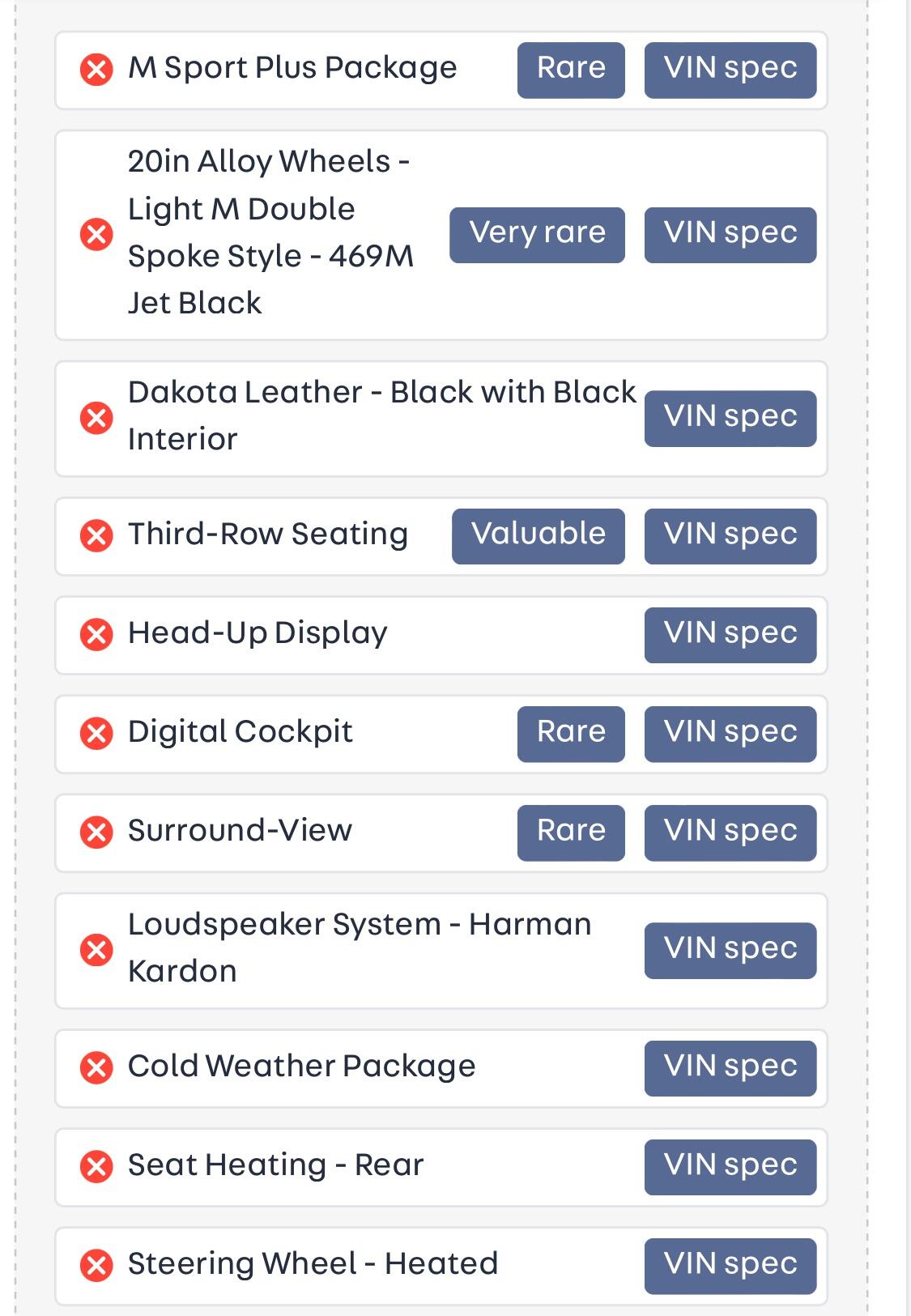Click the Rare badge on Surround-View

click(x=571, y=832)
